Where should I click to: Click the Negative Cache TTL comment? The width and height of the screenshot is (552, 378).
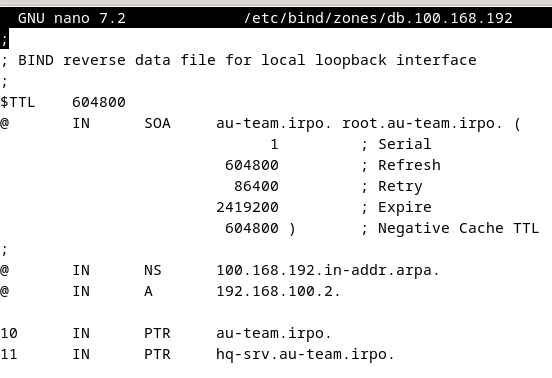tap(450, 228)
